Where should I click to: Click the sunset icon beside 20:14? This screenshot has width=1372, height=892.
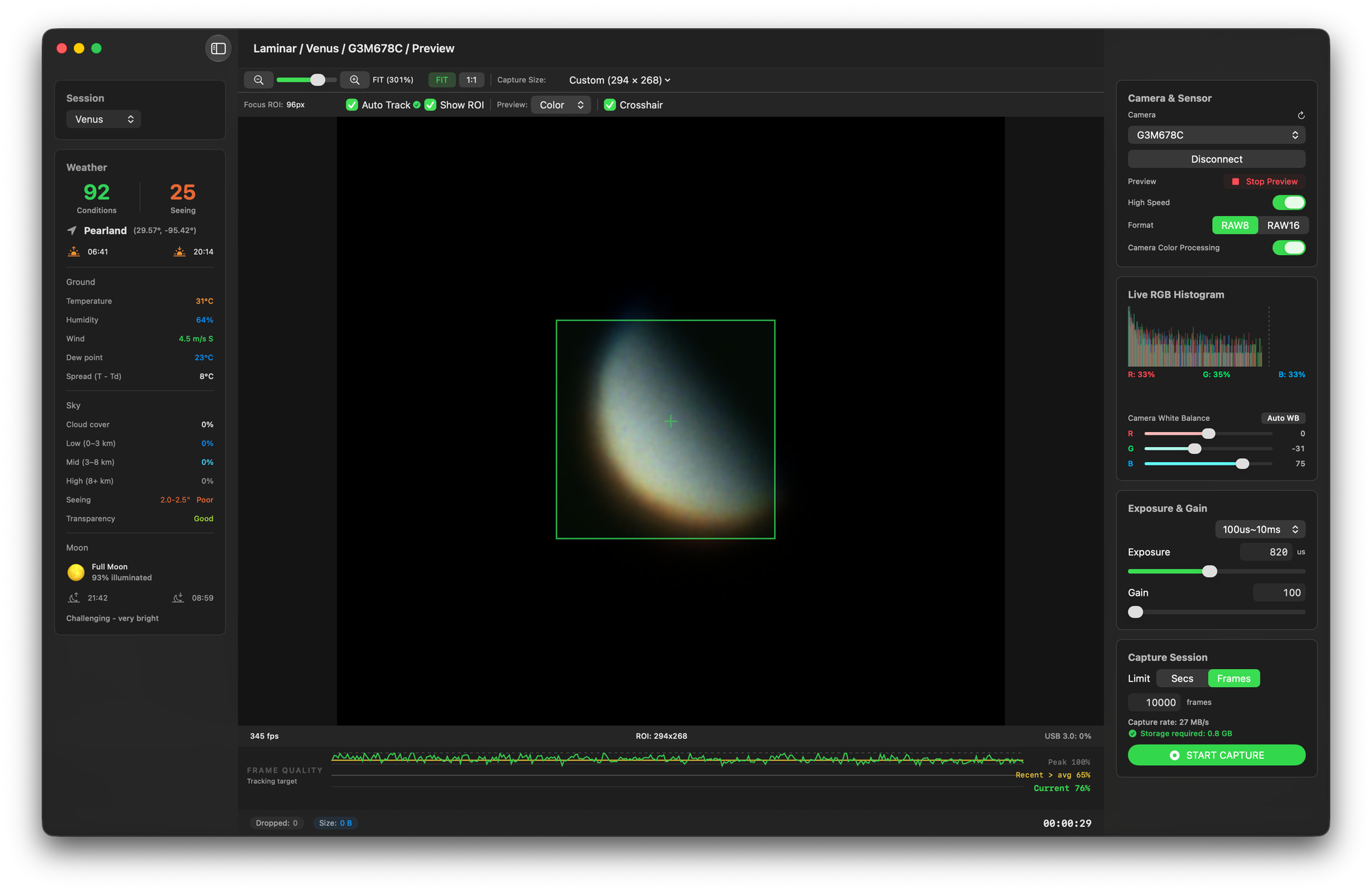click(x=180, y=252)
